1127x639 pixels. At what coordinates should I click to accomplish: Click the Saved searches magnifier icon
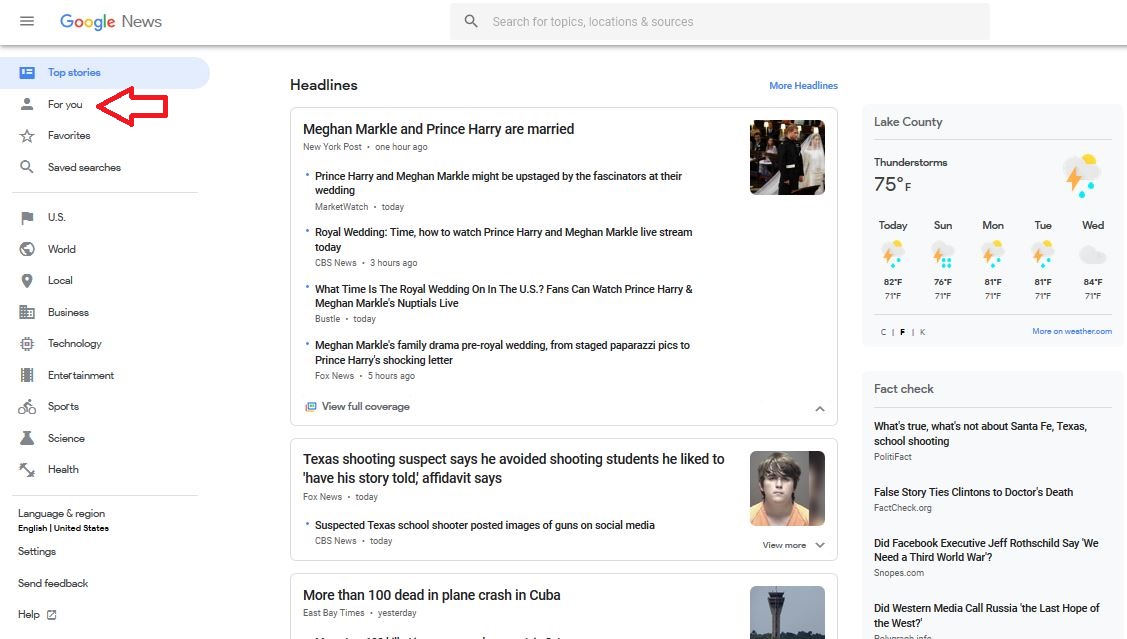[27, 167]
